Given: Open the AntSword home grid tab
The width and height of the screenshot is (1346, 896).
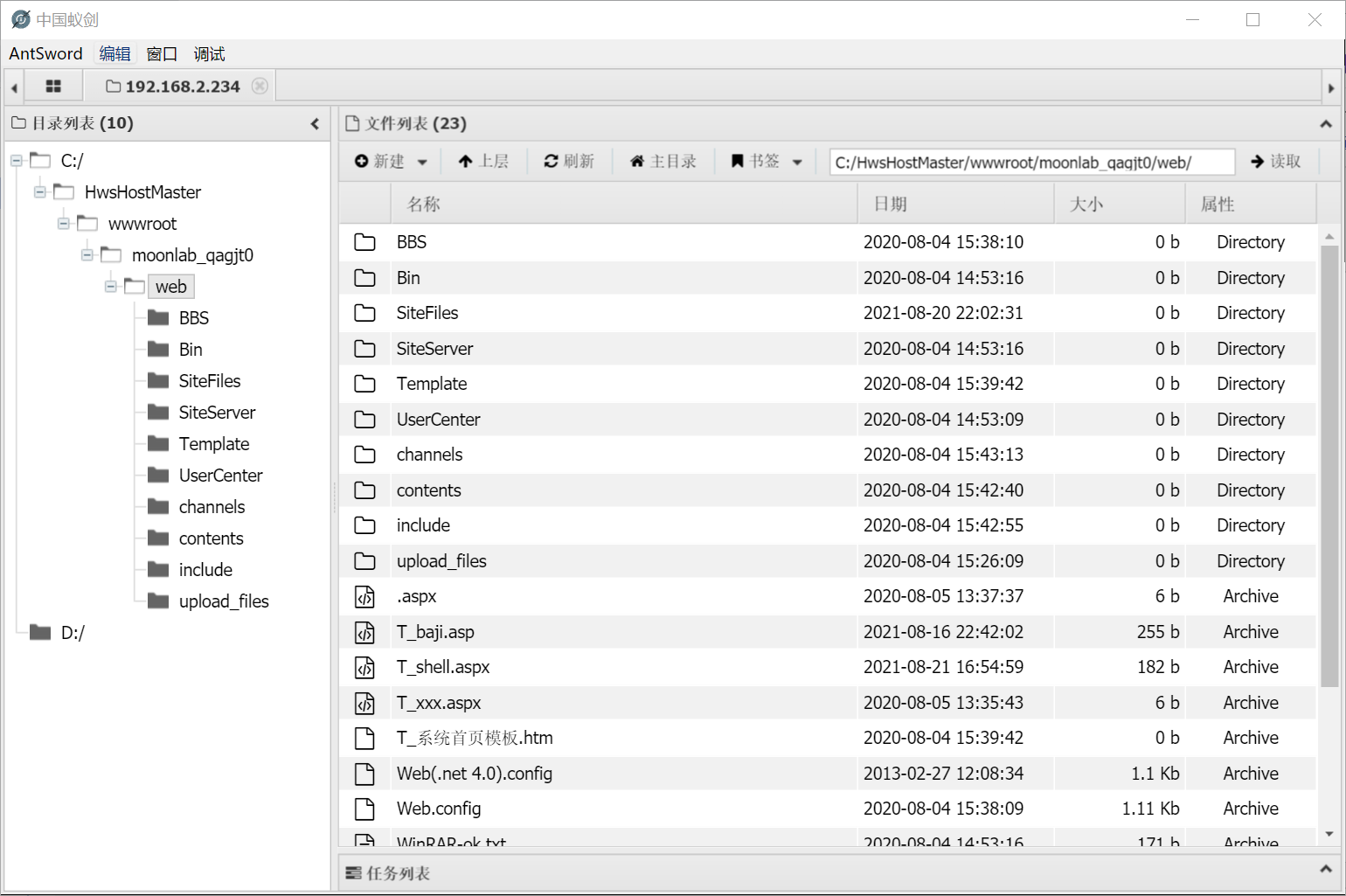Looking at the screenshot, I should click(x=53, y=87).
